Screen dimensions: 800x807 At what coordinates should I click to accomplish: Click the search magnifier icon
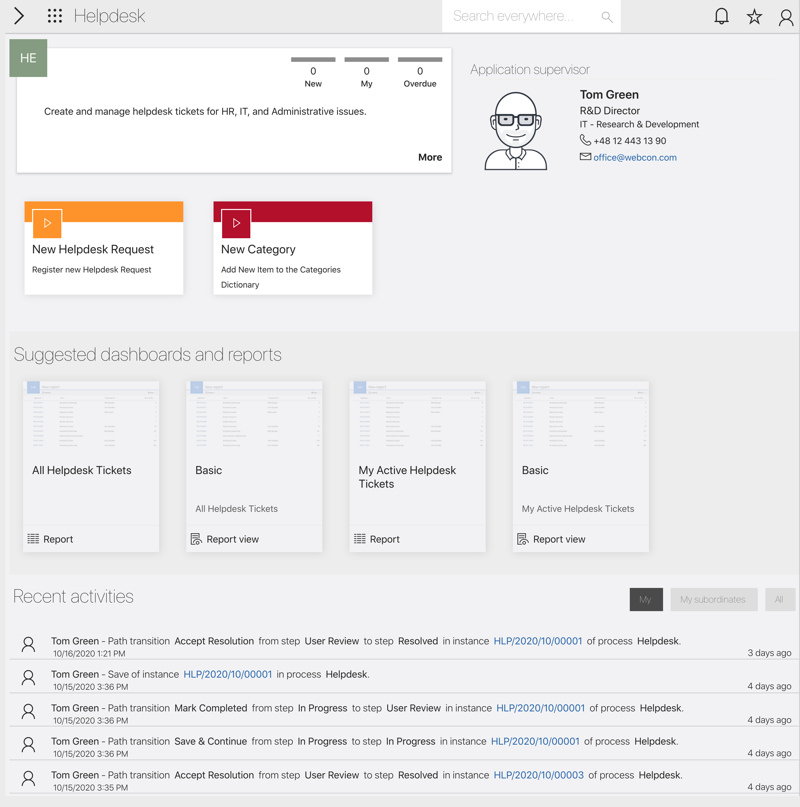pos(606,17)
